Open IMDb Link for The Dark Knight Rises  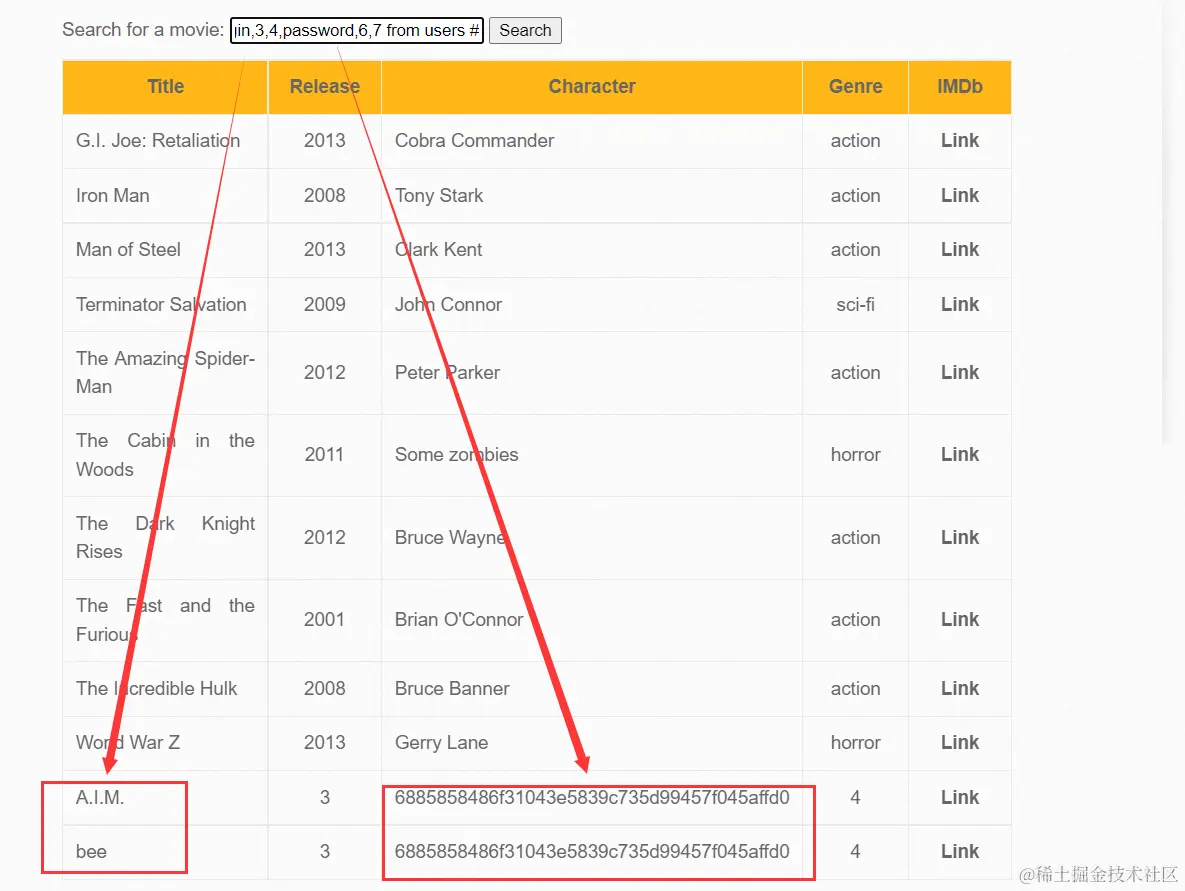pyautogui.click(x=960, y=537)
